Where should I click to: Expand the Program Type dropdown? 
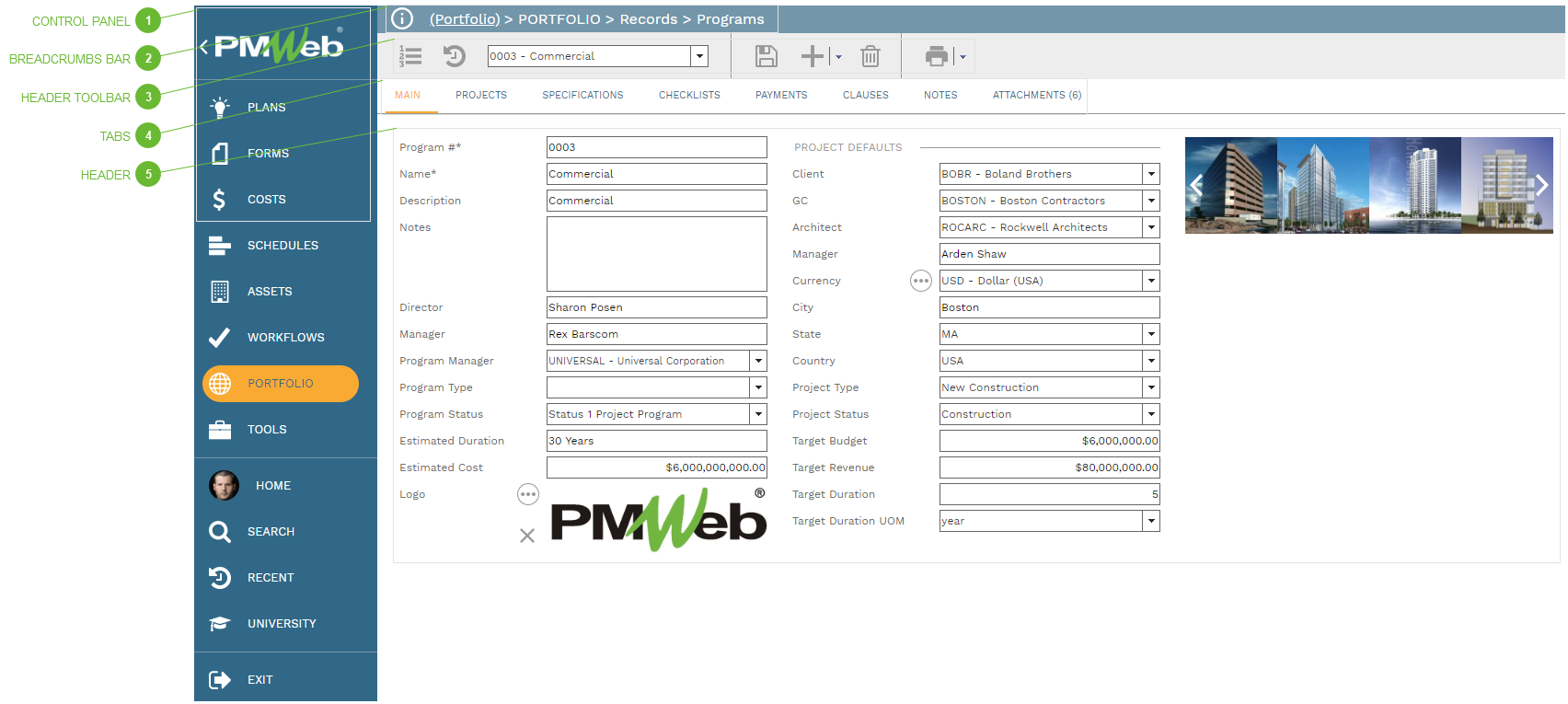tap(758, 387)
